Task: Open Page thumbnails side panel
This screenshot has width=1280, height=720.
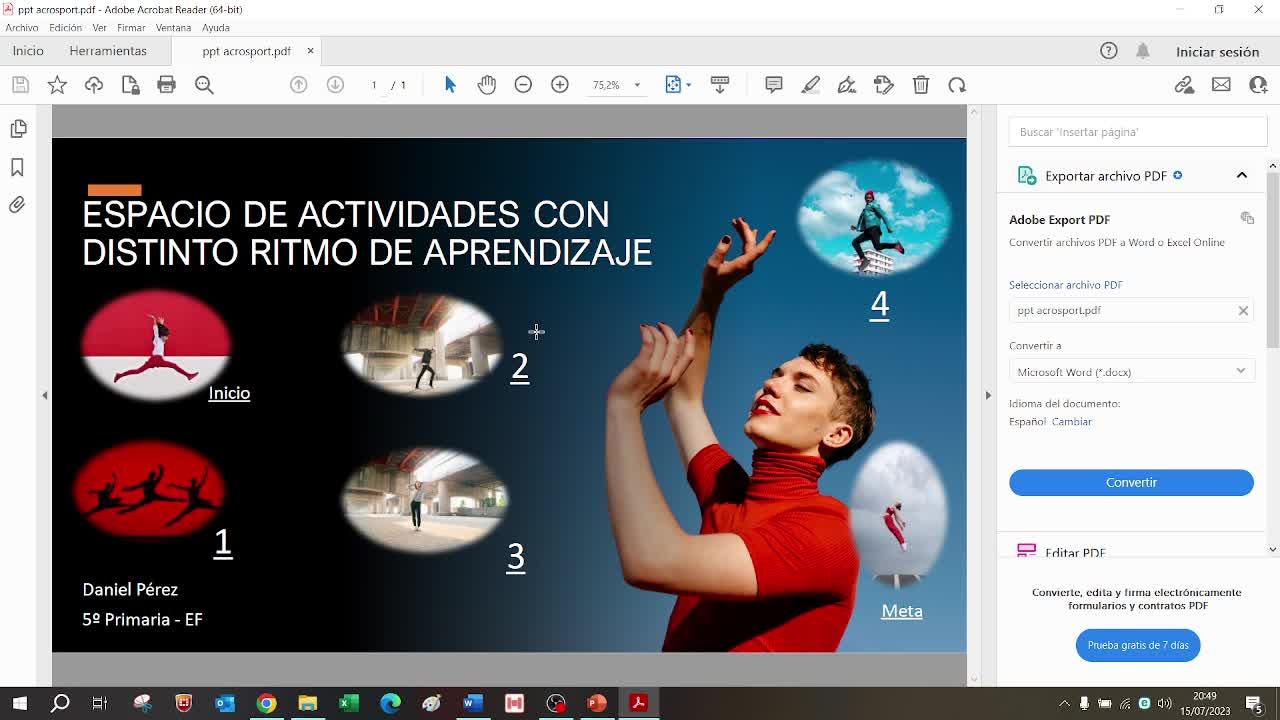Action: pos(17,129)
